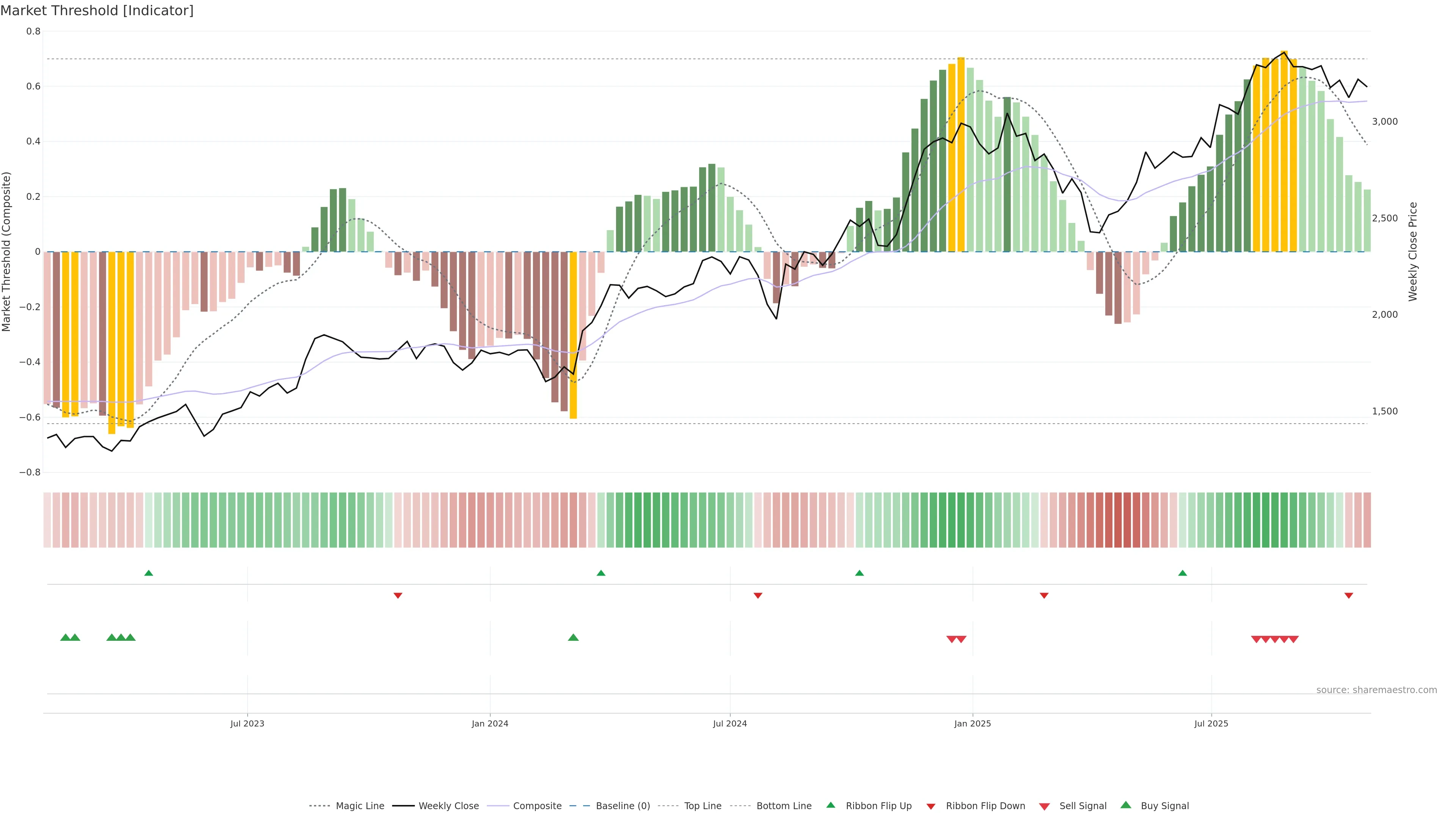Viewport: 1456px width, 819px height.
Task: Click the Buy Signal legend triangle icon
Action: coord(1125,805)
